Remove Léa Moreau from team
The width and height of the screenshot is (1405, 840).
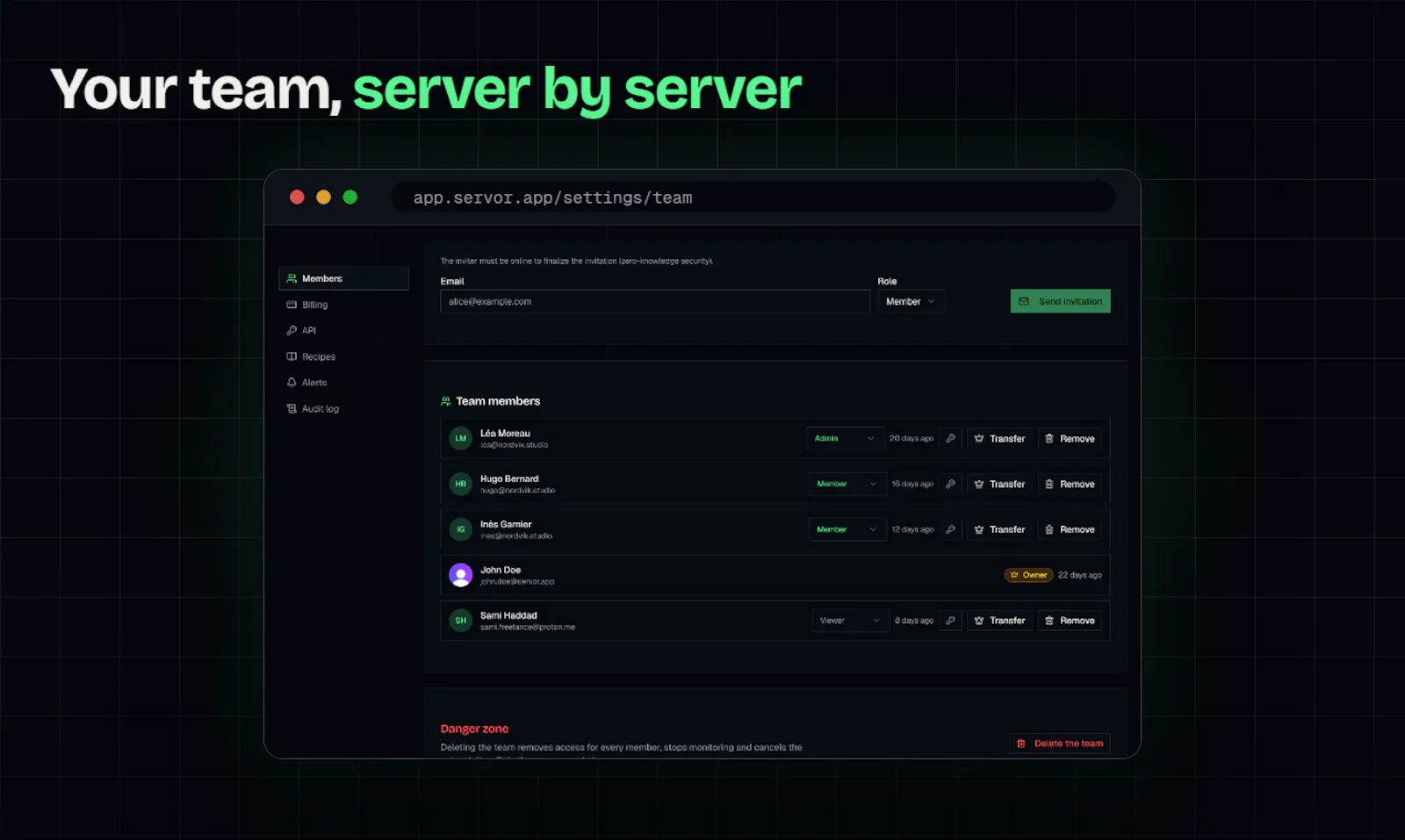tap(1070, 438)
